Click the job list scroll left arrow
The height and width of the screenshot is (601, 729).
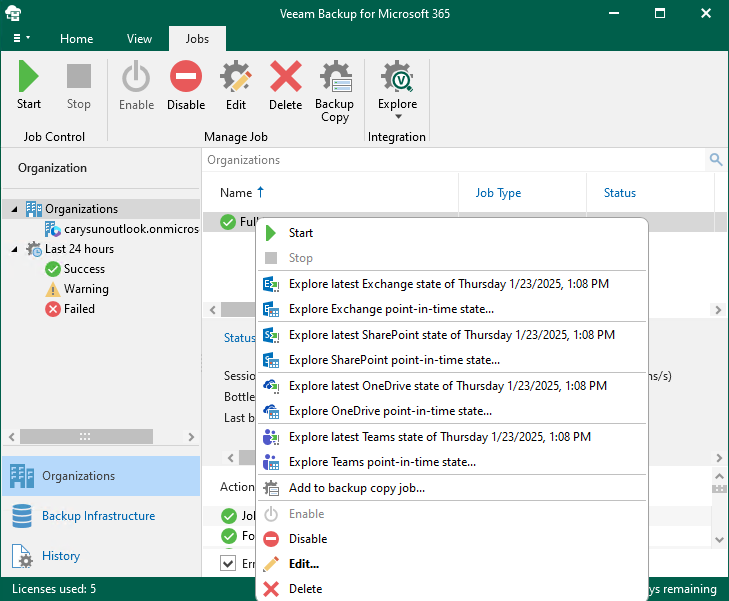pos(213,310)
